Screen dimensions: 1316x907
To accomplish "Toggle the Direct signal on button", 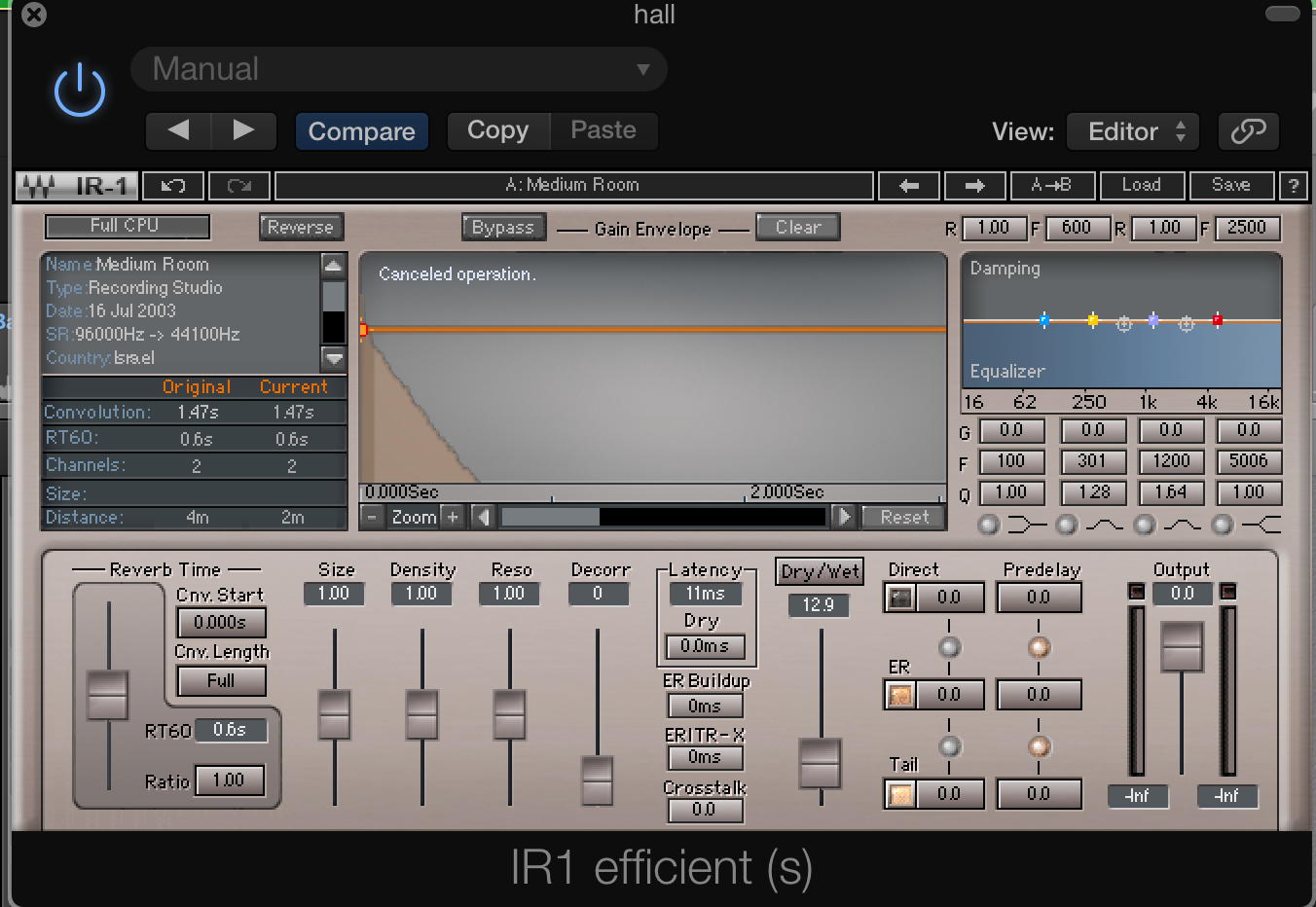I will point(900,598).
